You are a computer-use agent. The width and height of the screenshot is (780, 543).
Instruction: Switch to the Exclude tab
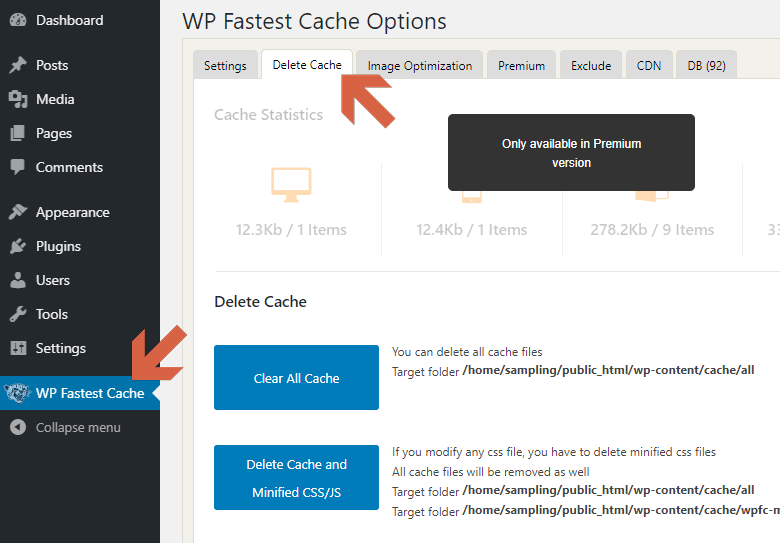(x=591, y=65)
